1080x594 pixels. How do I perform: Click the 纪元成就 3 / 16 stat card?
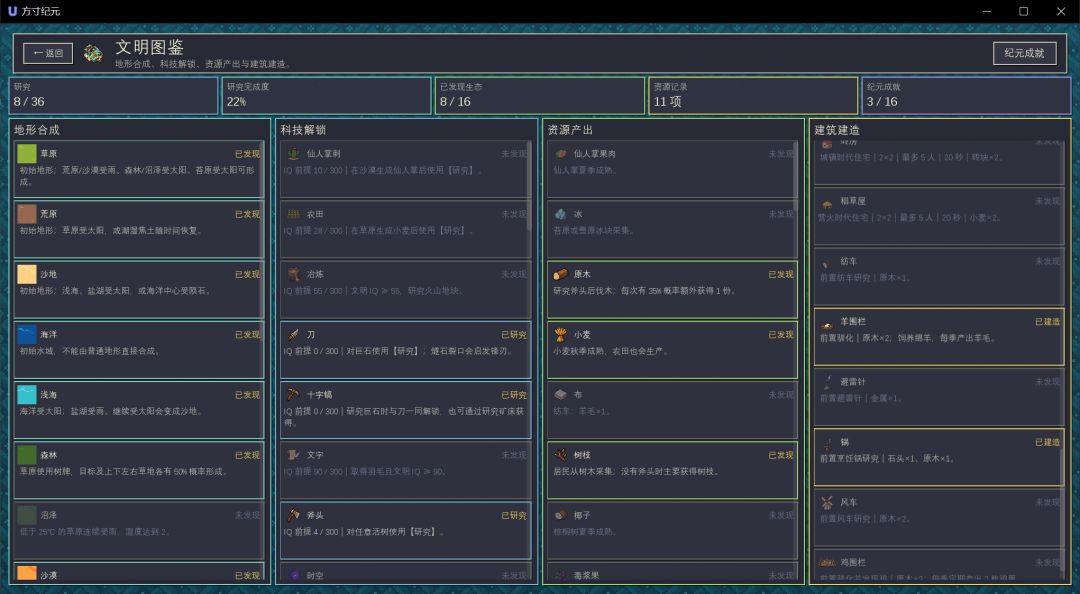[x=966, y=95]
